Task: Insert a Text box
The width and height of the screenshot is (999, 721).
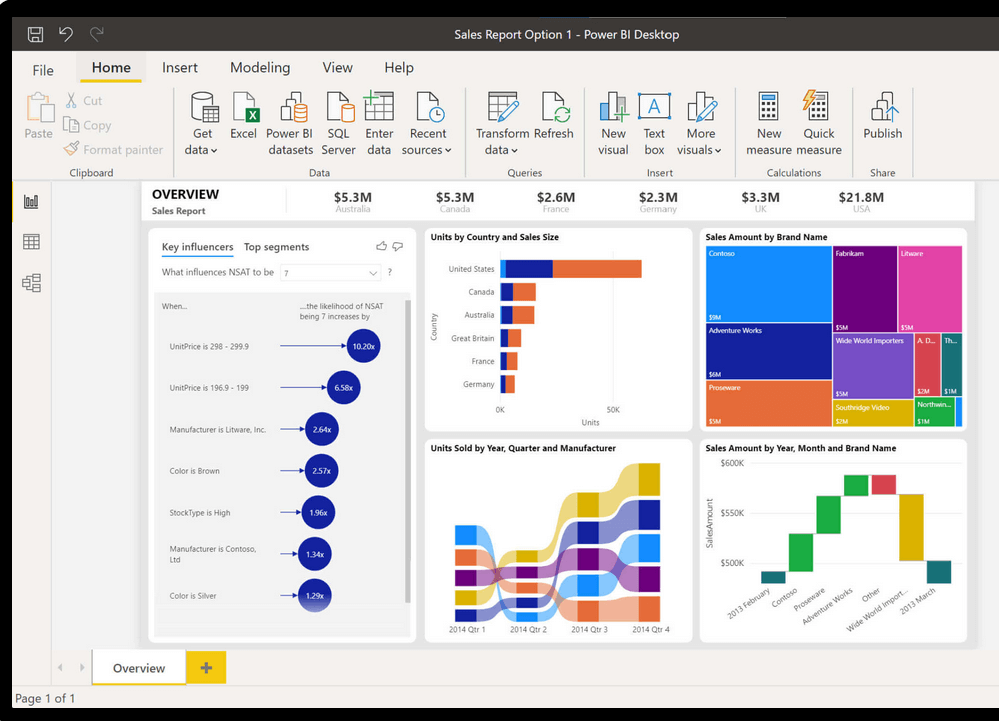Action: pyautogui.click(x=654, y=124)
